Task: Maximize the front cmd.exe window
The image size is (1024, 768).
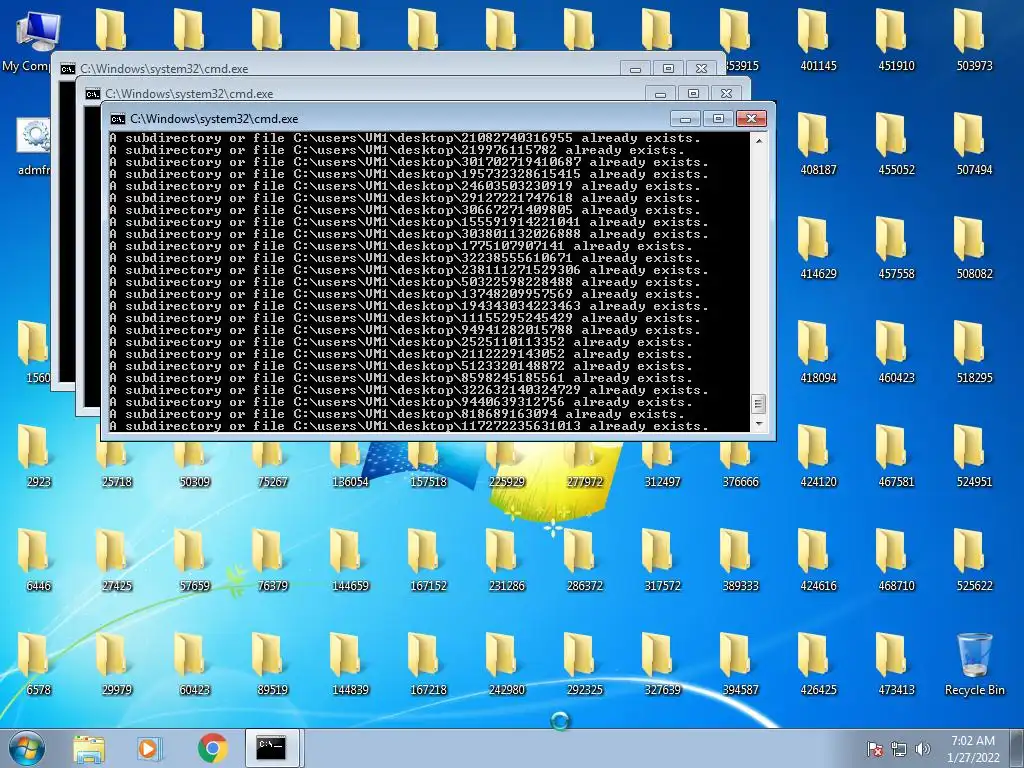Action: tap(718, 119)
